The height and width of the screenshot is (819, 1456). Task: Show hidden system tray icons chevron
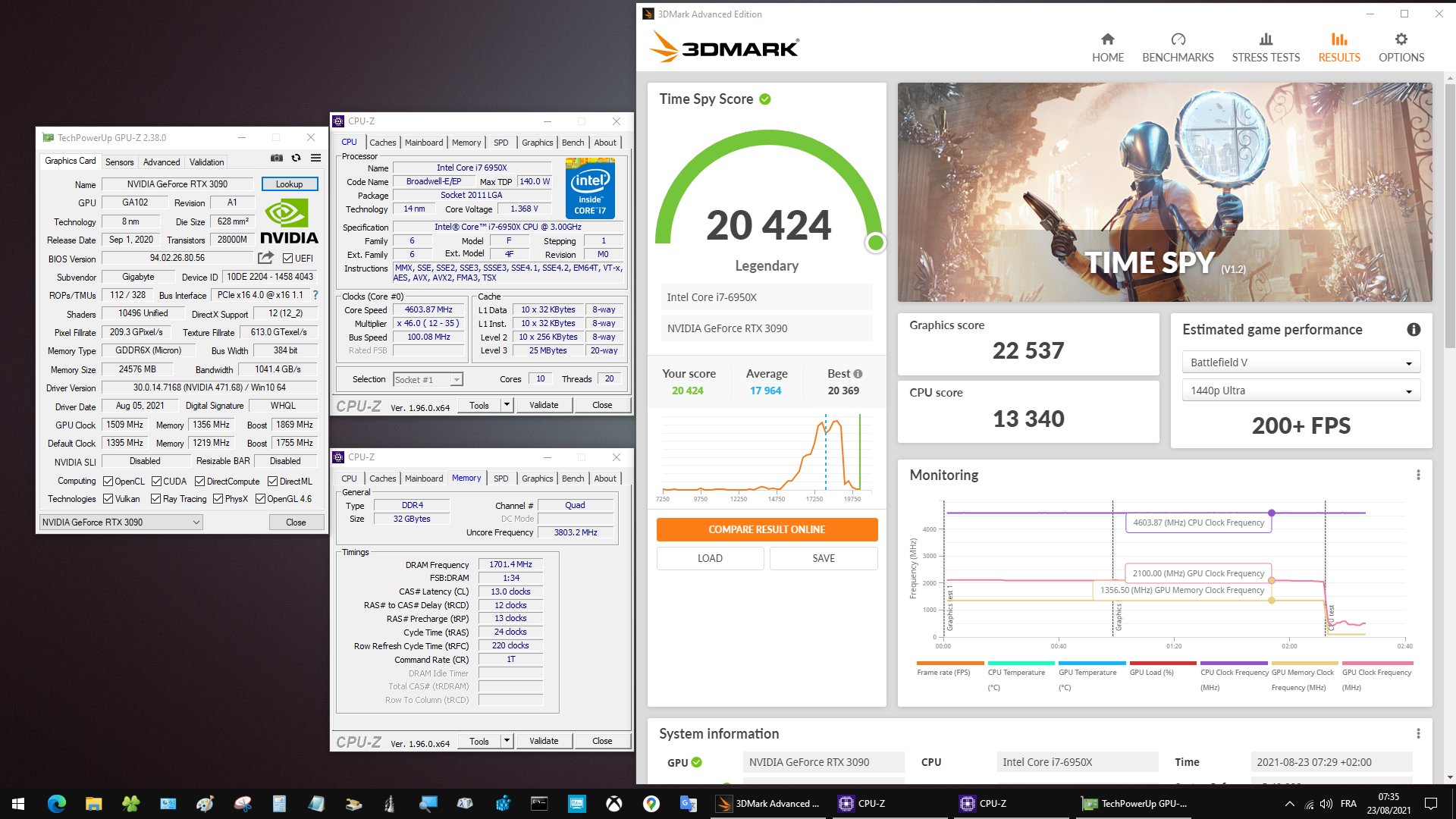coord(1289,803)
